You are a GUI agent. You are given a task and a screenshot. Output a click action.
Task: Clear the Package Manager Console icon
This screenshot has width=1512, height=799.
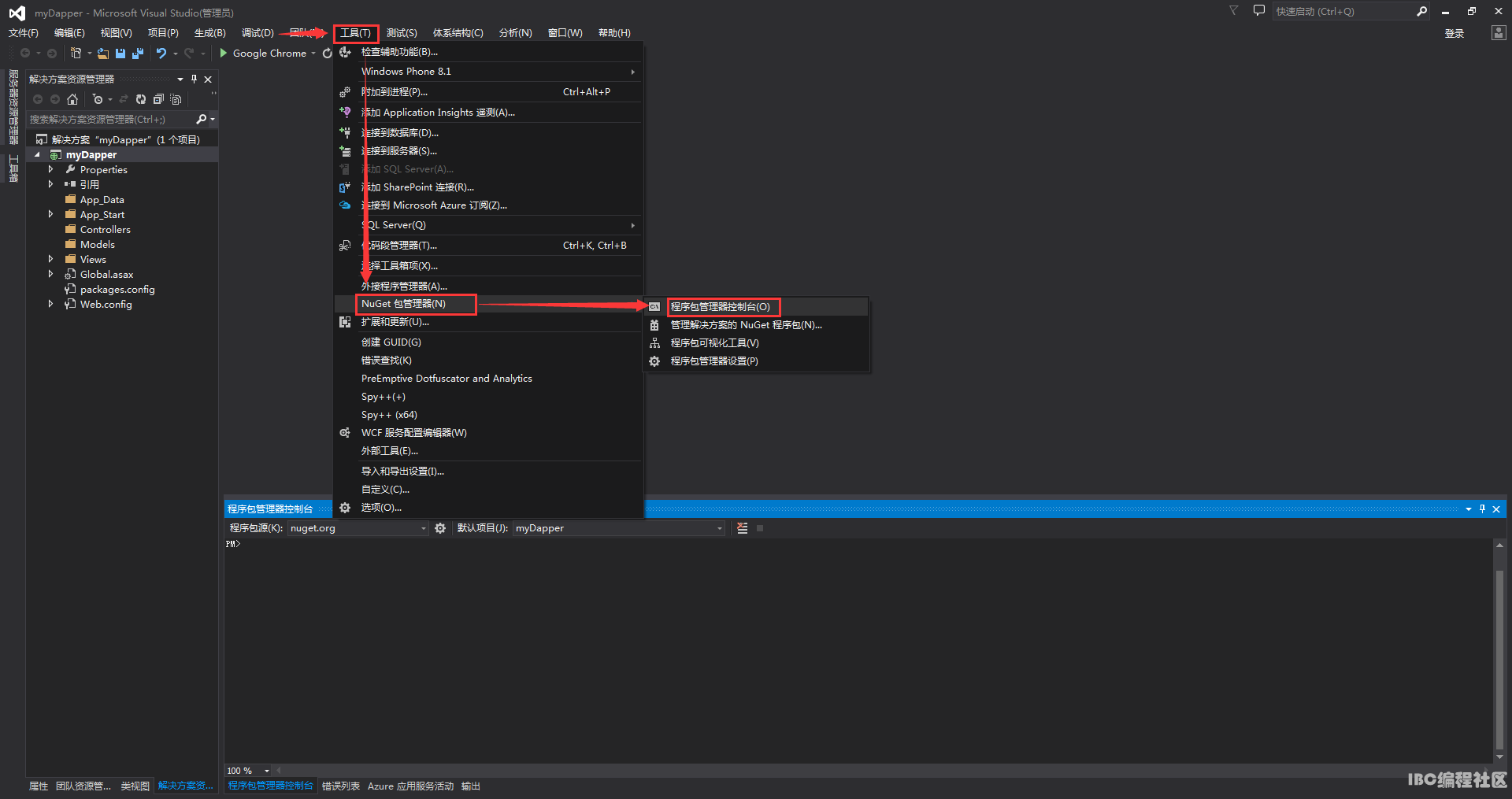(742, 528)
